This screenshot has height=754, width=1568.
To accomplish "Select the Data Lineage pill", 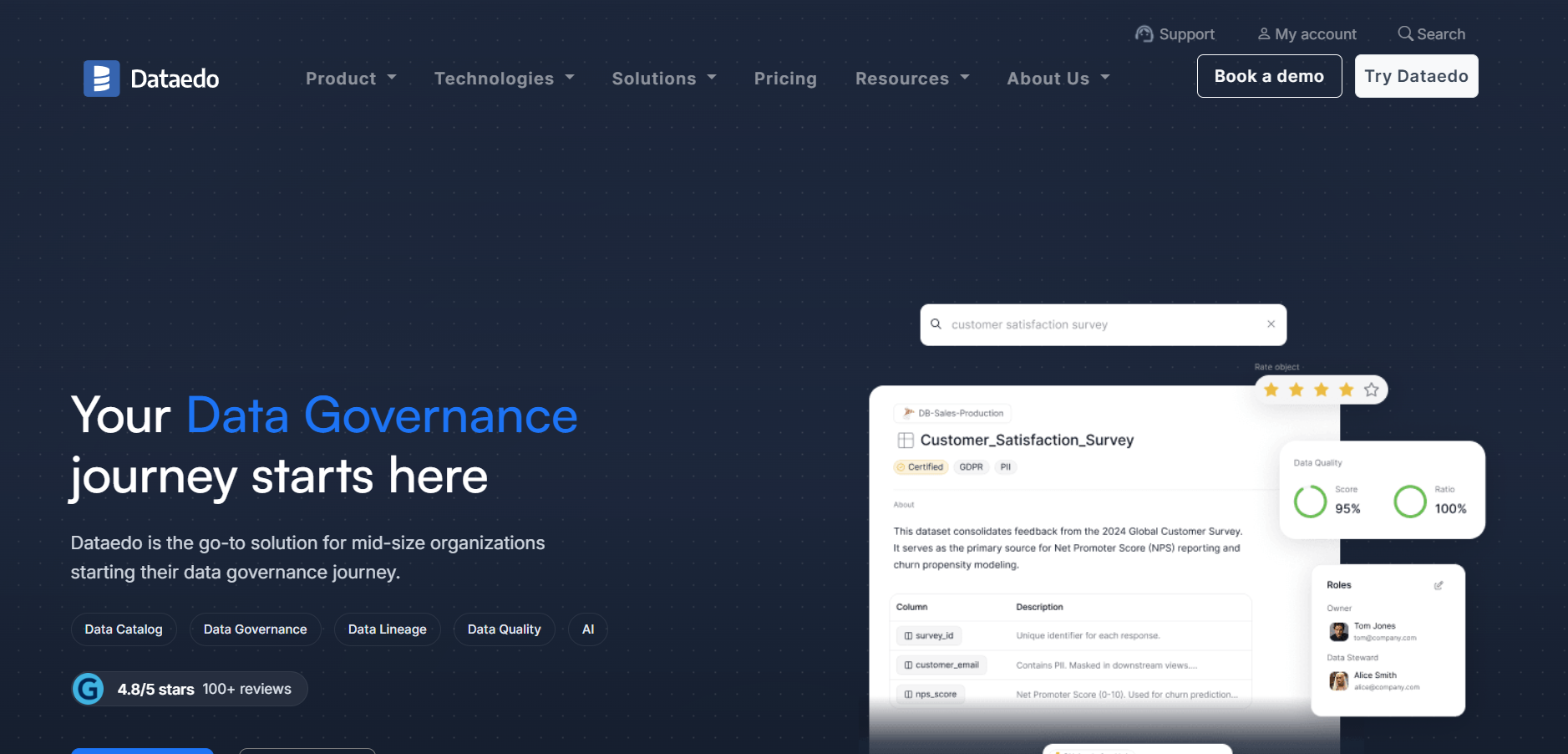I will click(388, 629).
